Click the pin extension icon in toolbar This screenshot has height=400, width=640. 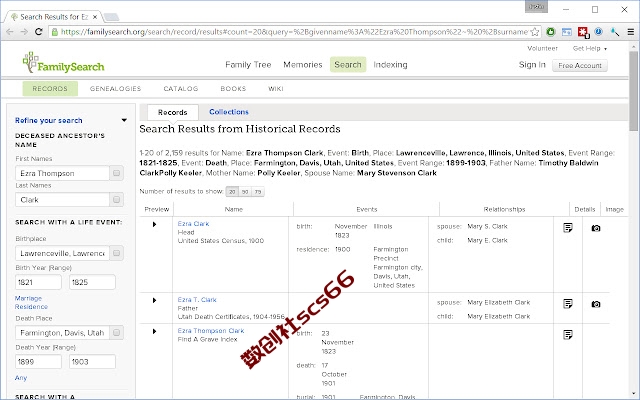coord(615,32)
